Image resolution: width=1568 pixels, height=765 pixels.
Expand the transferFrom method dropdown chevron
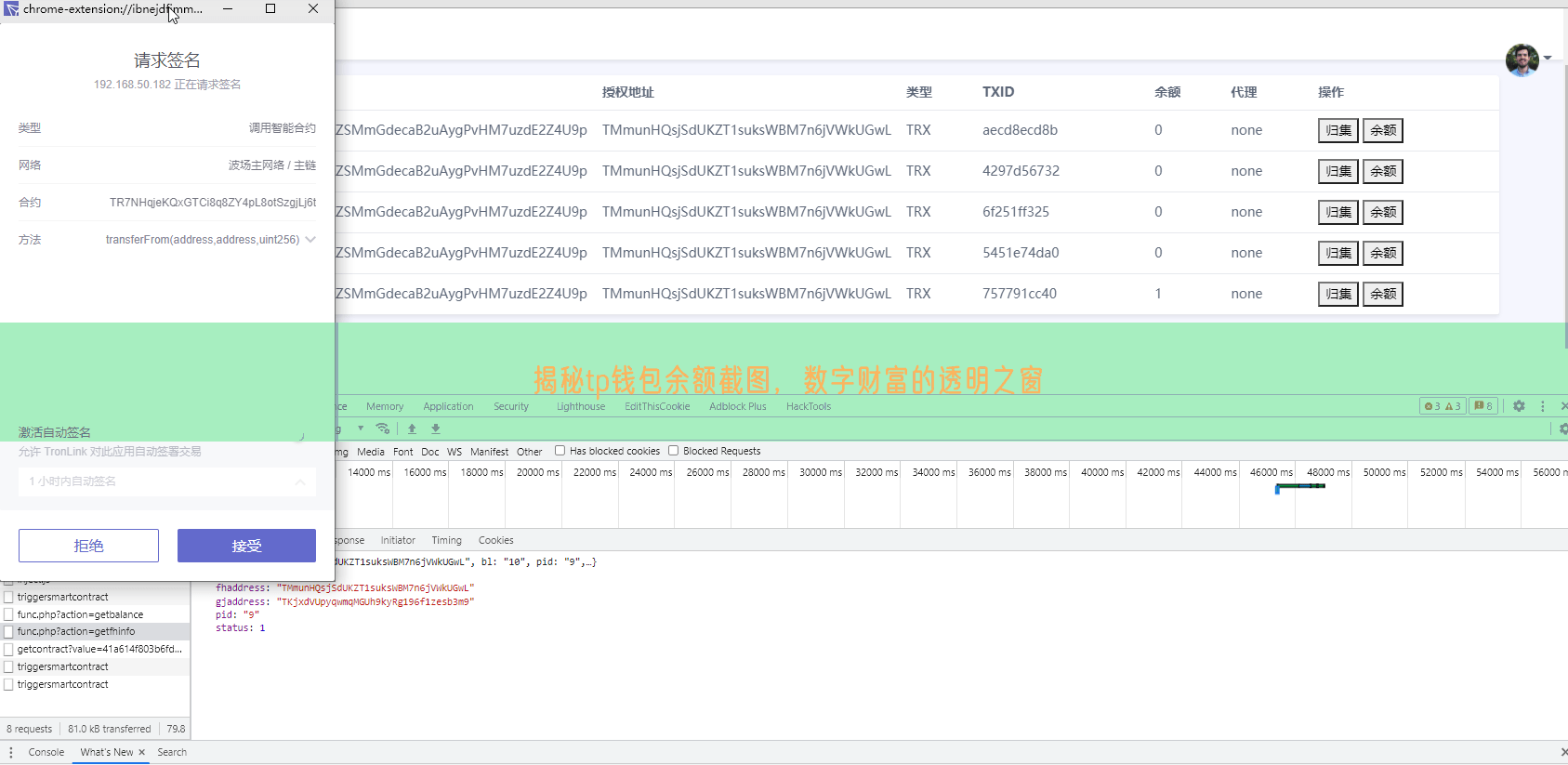pyautogui.click(x=310, y=239)
